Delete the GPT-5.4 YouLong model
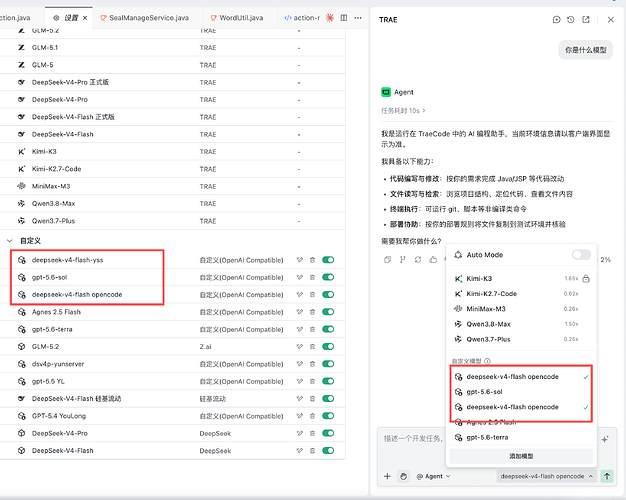Viewport: 626px width, 500px height. point(313,416)
